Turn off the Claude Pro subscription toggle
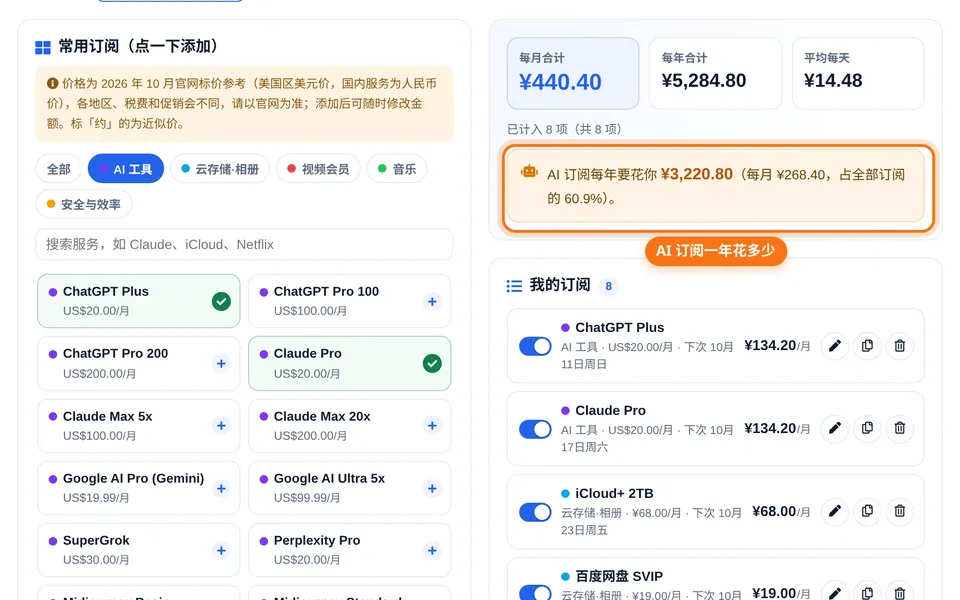The height and width of the screenshot is (600, 960). click(535, 429)
